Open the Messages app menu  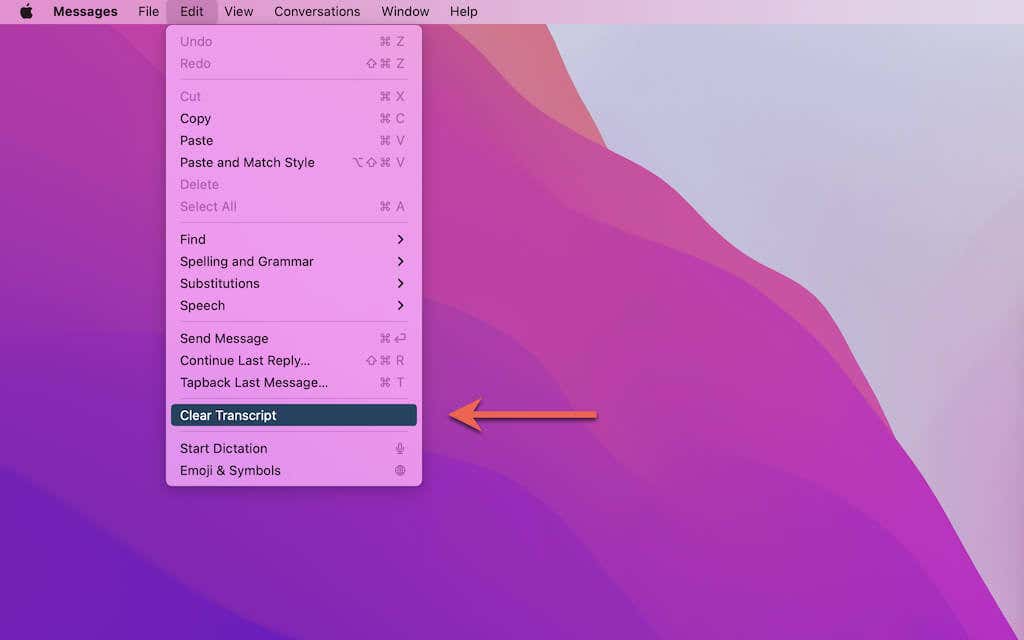(85, 12)
